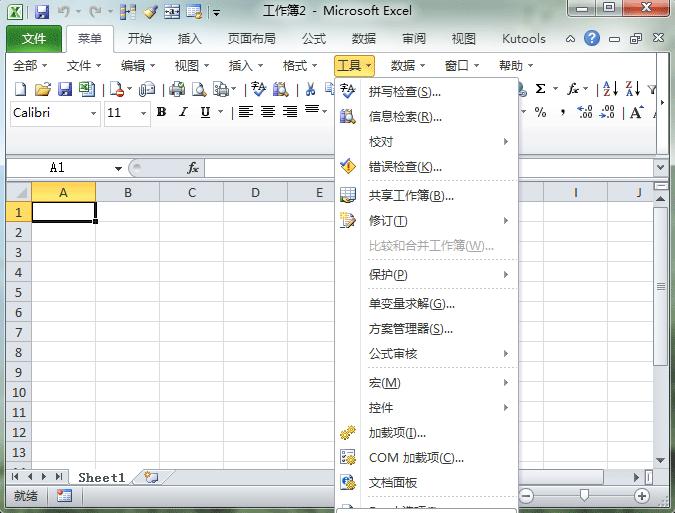Click the insert new worksheet tab icon

coord(151,477)
